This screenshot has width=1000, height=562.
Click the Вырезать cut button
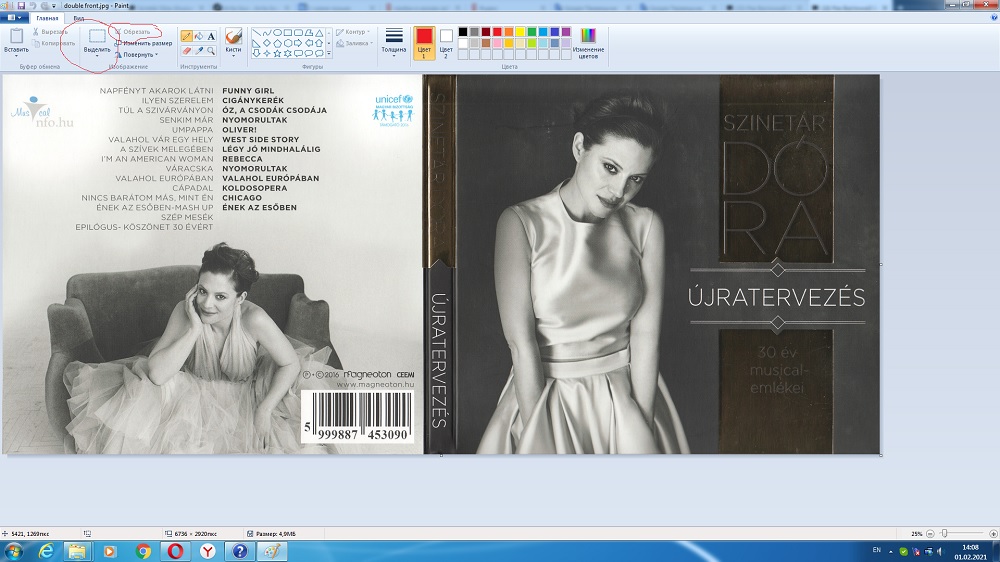(x=50, y=32)
